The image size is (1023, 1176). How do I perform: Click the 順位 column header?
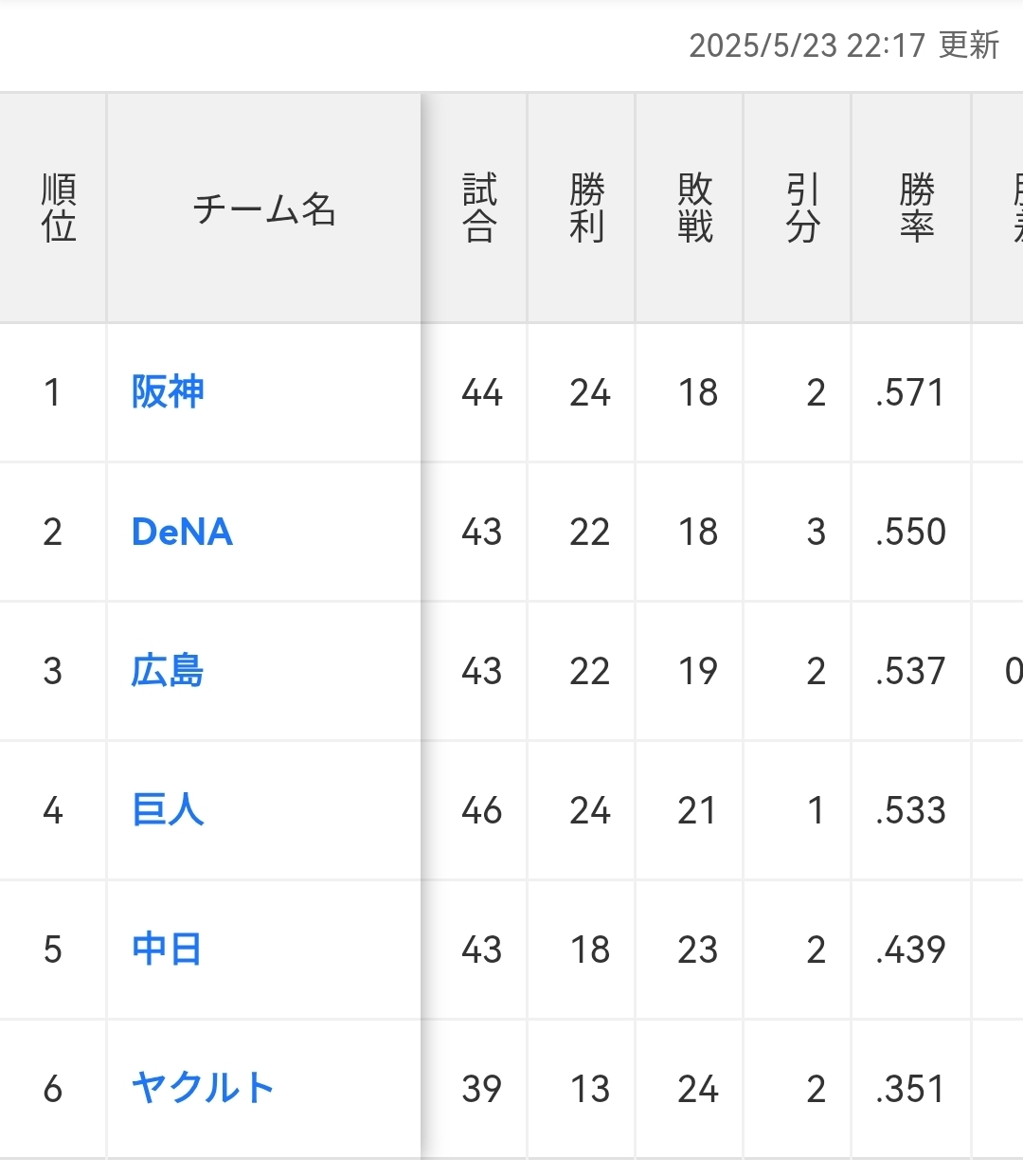59,208
